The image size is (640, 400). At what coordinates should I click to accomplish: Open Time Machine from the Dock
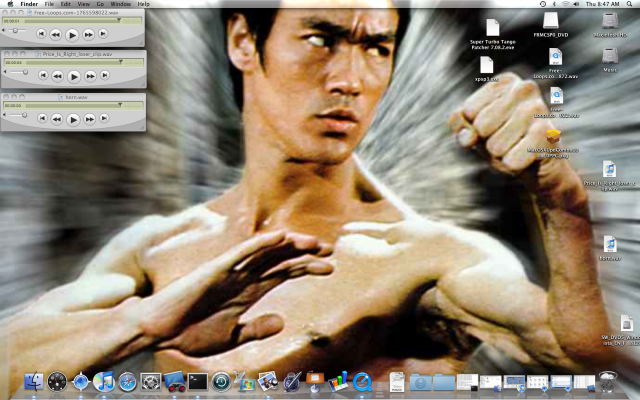[221, 382]
